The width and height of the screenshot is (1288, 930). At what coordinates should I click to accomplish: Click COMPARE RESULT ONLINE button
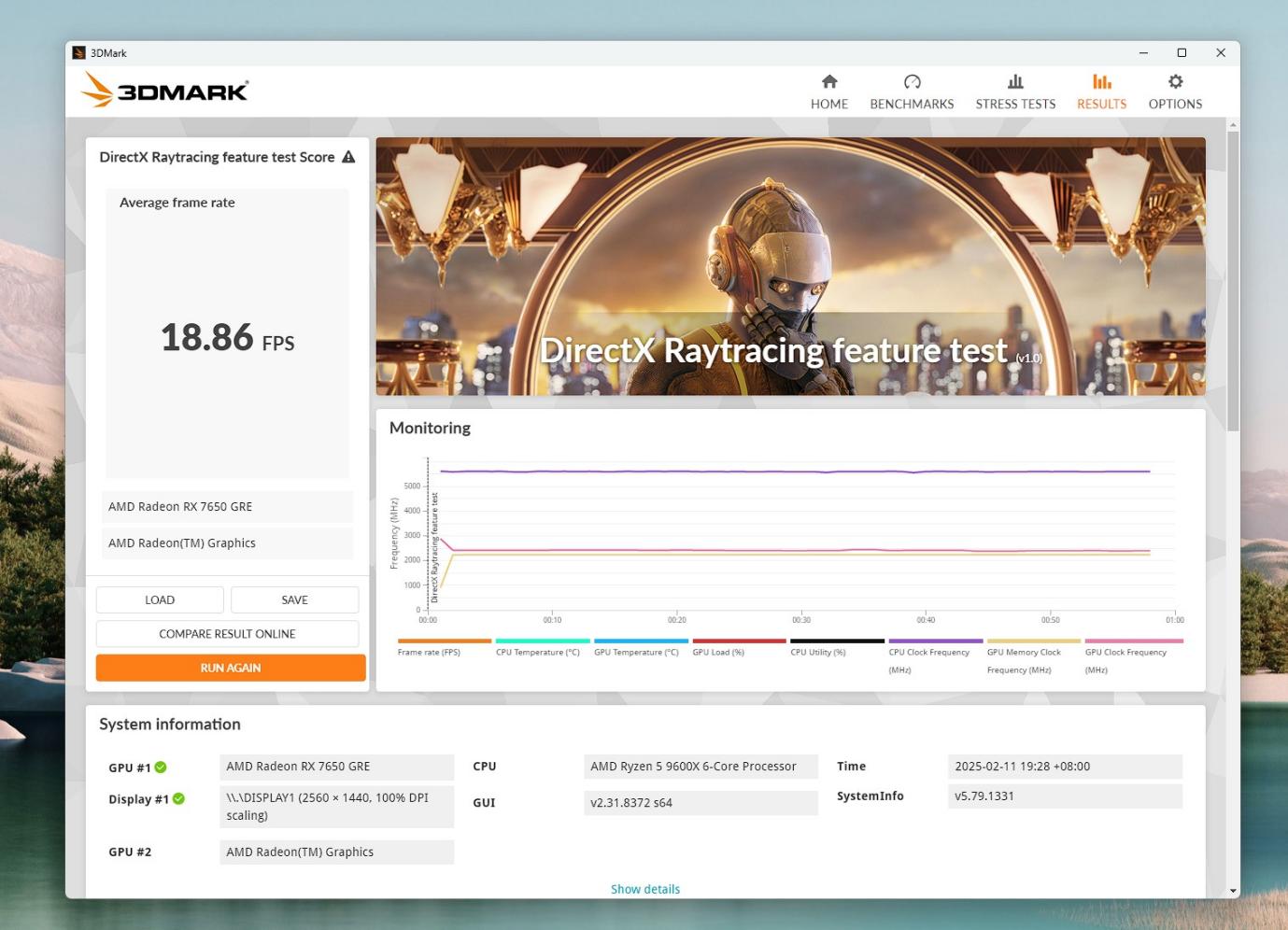click(227, 633)
